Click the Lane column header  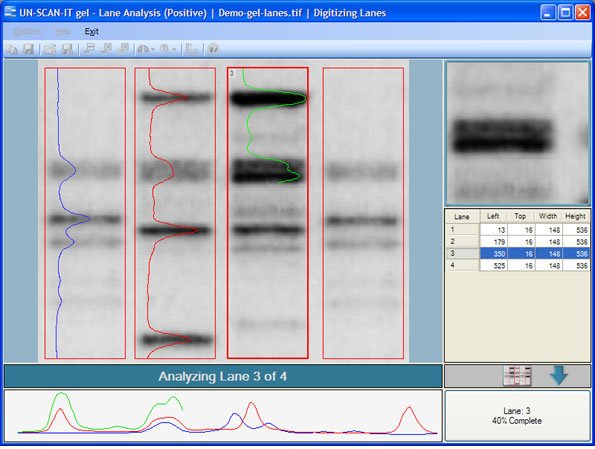tap(462, 217)
